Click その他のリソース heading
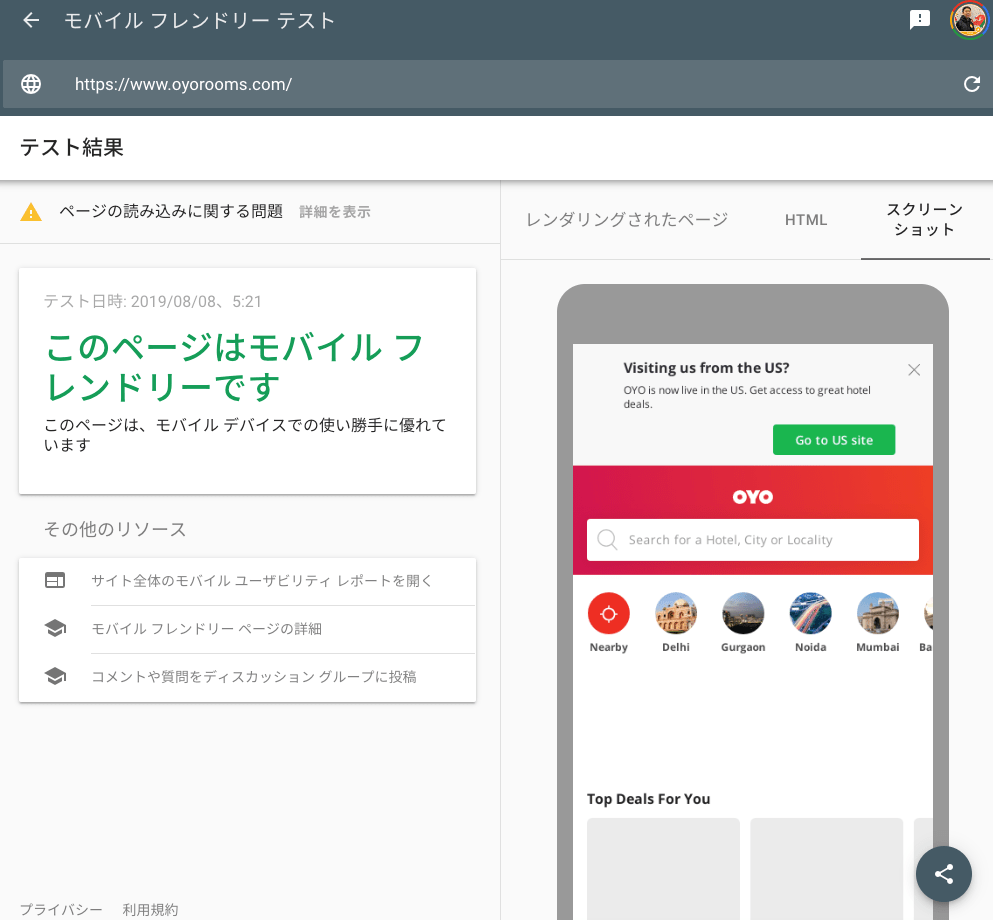Viewport: 993px width, 920px height. pyautogui.click(x=115, y=529)
